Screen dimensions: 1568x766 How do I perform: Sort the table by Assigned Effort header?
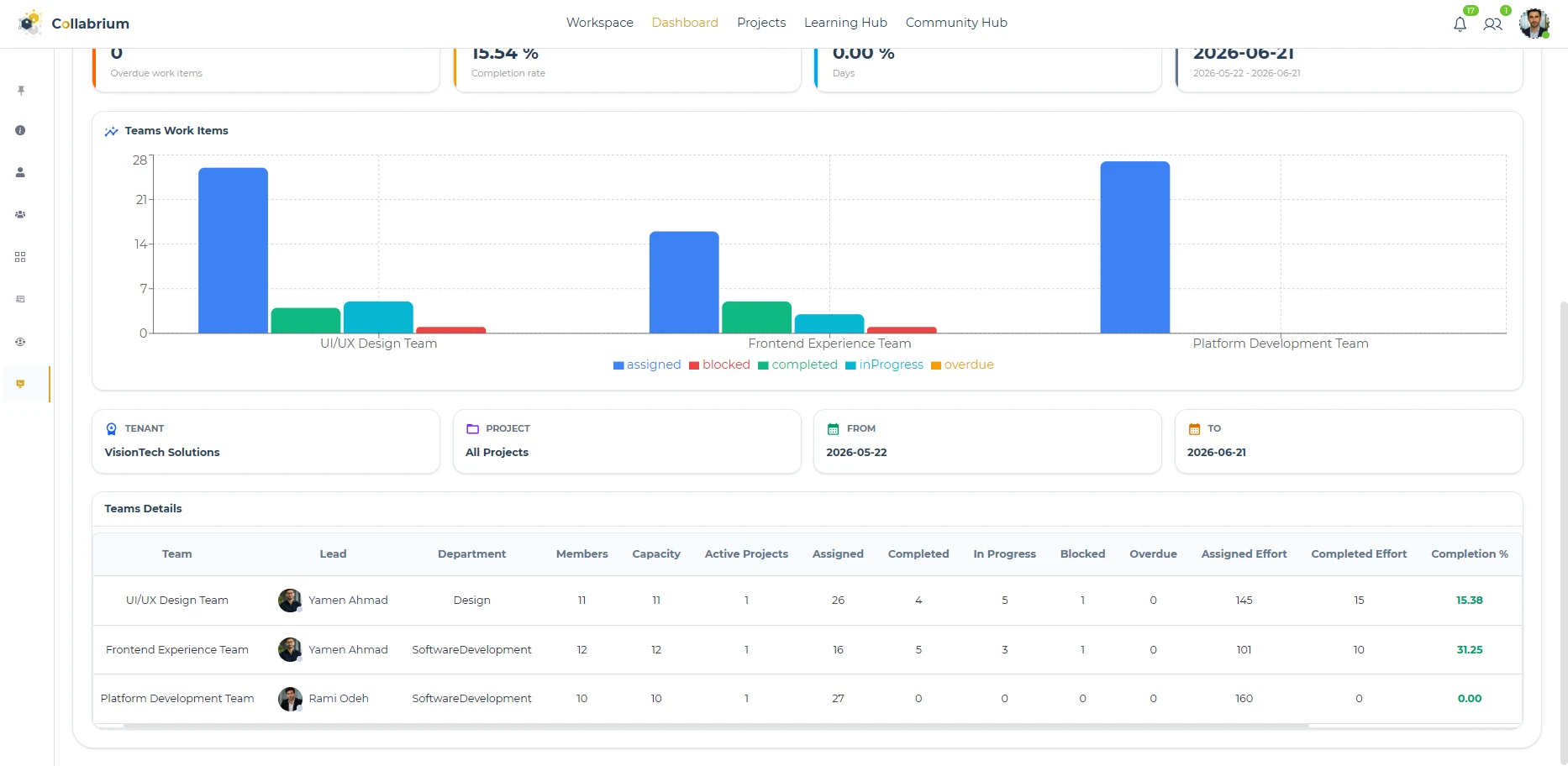click(x=1244, y=554)
